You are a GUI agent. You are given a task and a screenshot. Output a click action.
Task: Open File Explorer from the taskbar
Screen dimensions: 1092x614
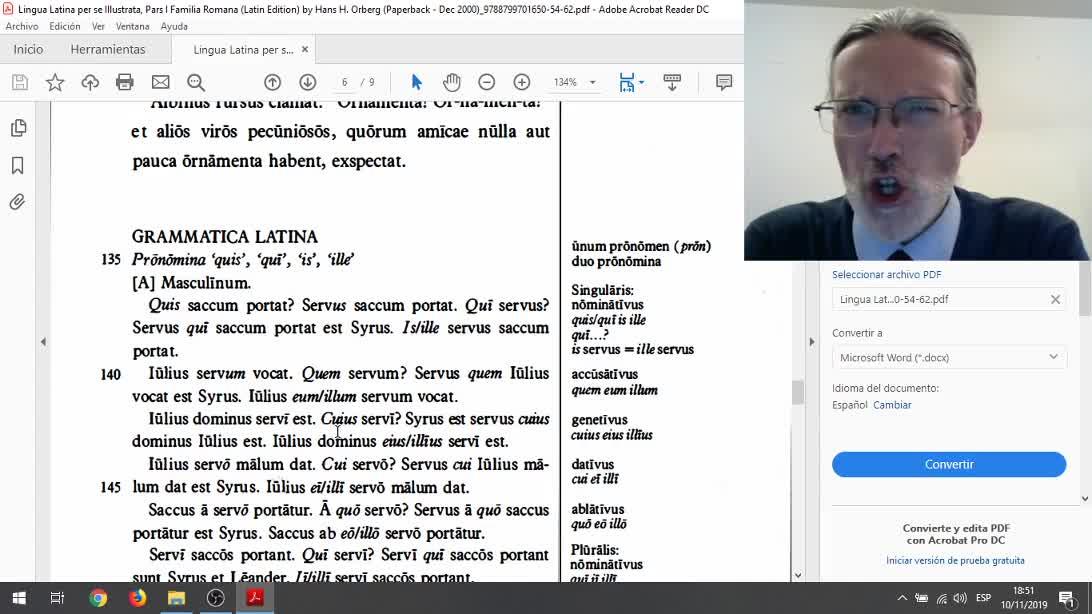(176, 598)
